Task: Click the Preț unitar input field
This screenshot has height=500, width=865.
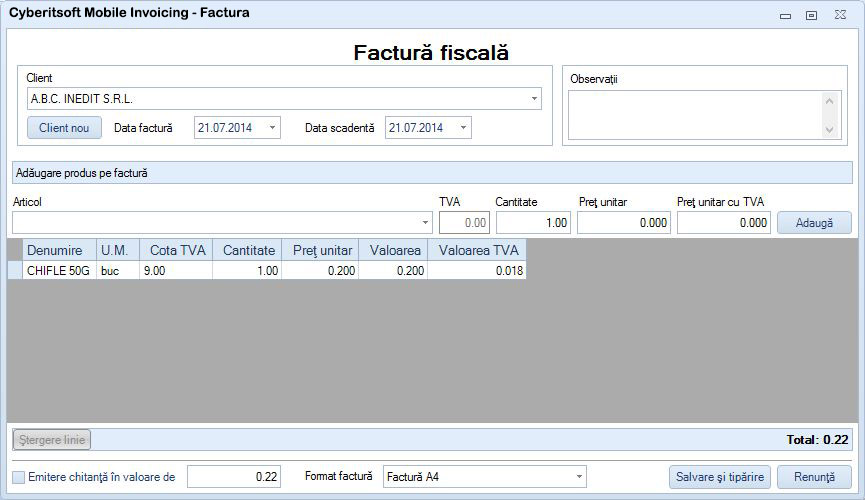Action: [624, 223]
